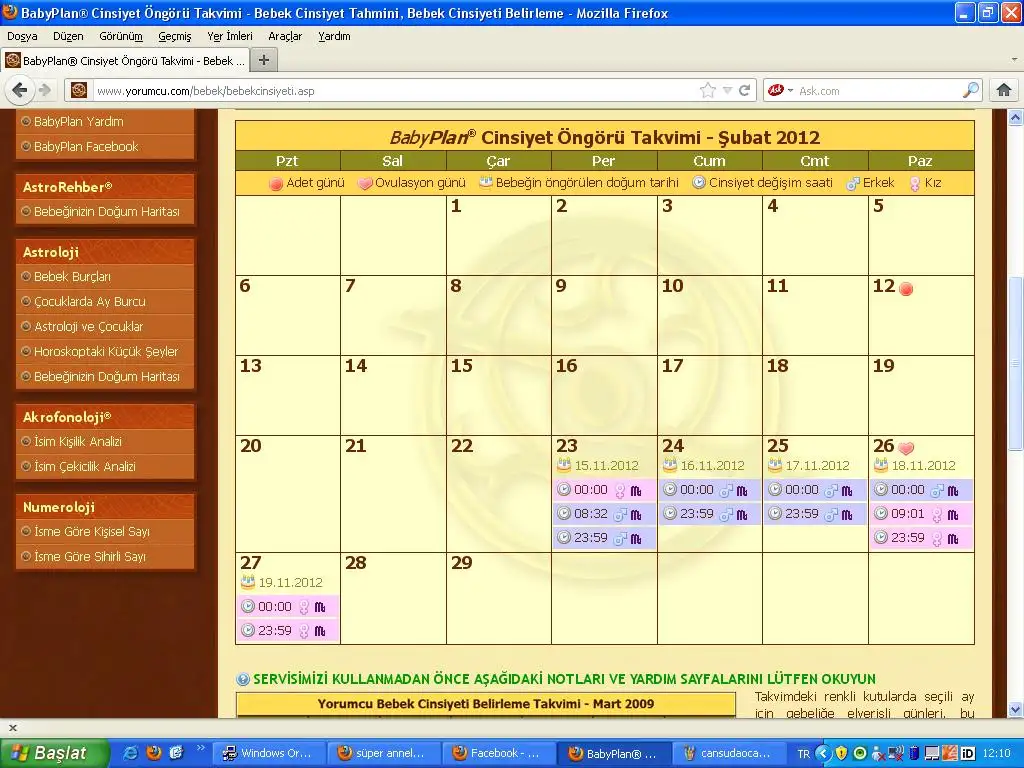The image size is (1024, 768).
Task: Click the scrollbar down arrow
Action: [x=1015, y=709]
